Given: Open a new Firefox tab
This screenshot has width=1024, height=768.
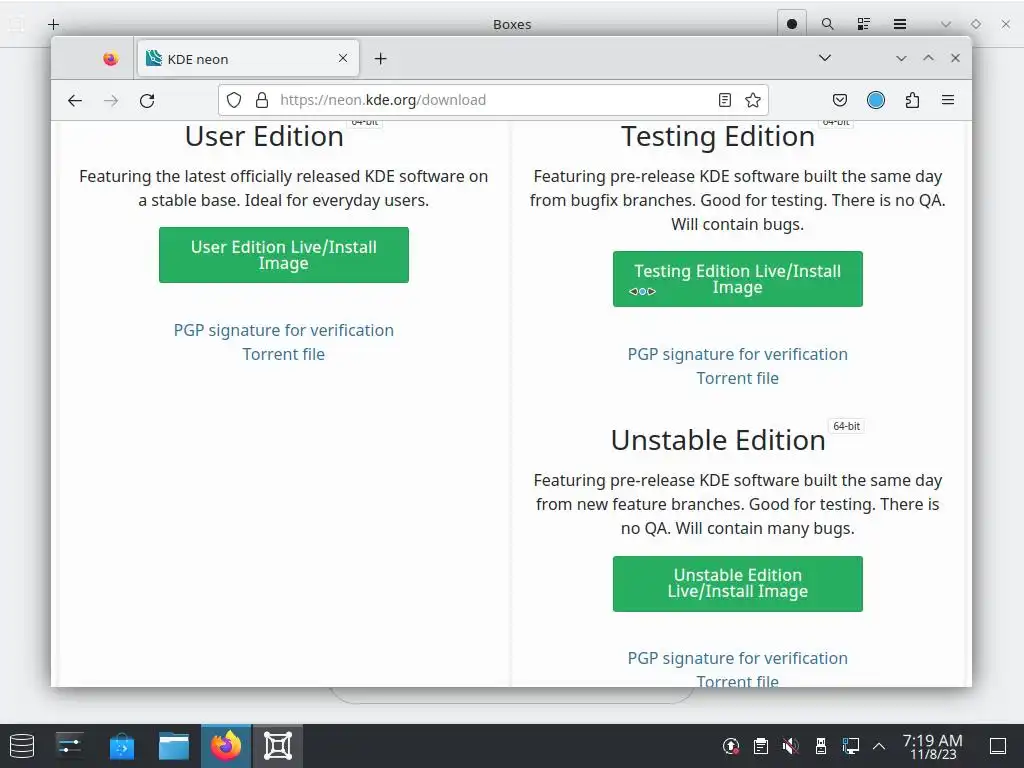Looking at the screenshot, I should pos(381,59).
